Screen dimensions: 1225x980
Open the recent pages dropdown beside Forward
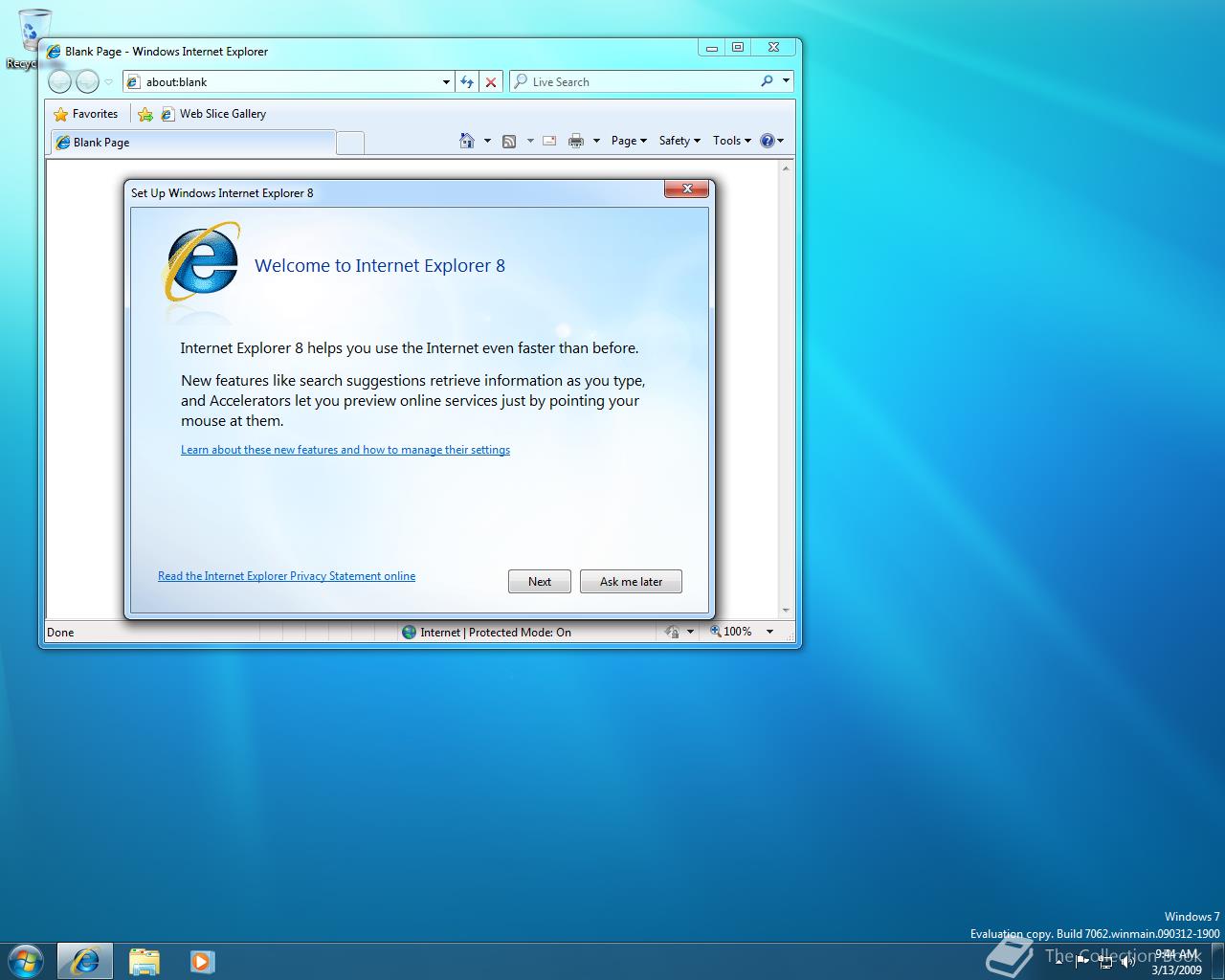click(x=109, y=82)
